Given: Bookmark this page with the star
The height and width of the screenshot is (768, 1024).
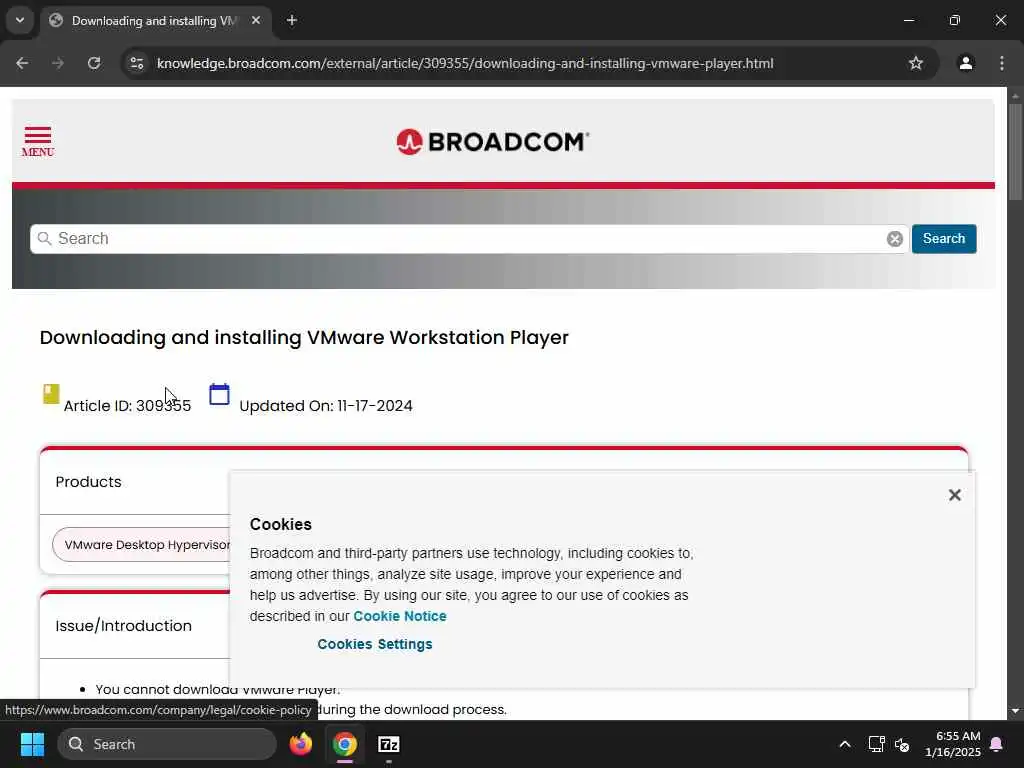Looking at the screenshot, I should pos(916,63).
